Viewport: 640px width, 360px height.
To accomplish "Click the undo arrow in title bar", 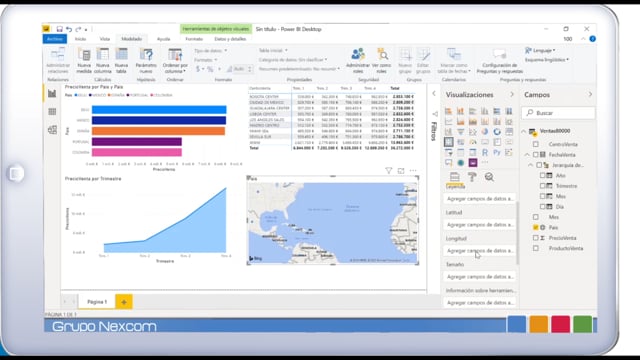I will (x=69, y=29).
